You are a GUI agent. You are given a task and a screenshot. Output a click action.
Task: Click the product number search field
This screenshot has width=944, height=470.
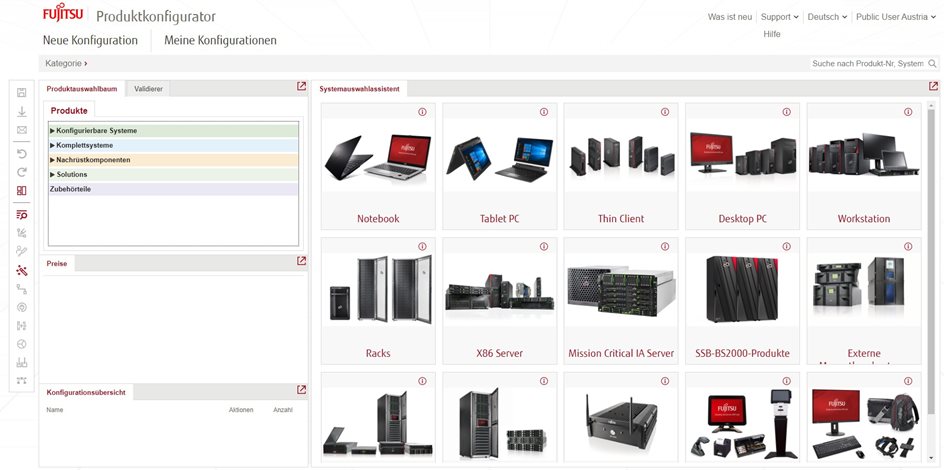click(x=867, y=63)
